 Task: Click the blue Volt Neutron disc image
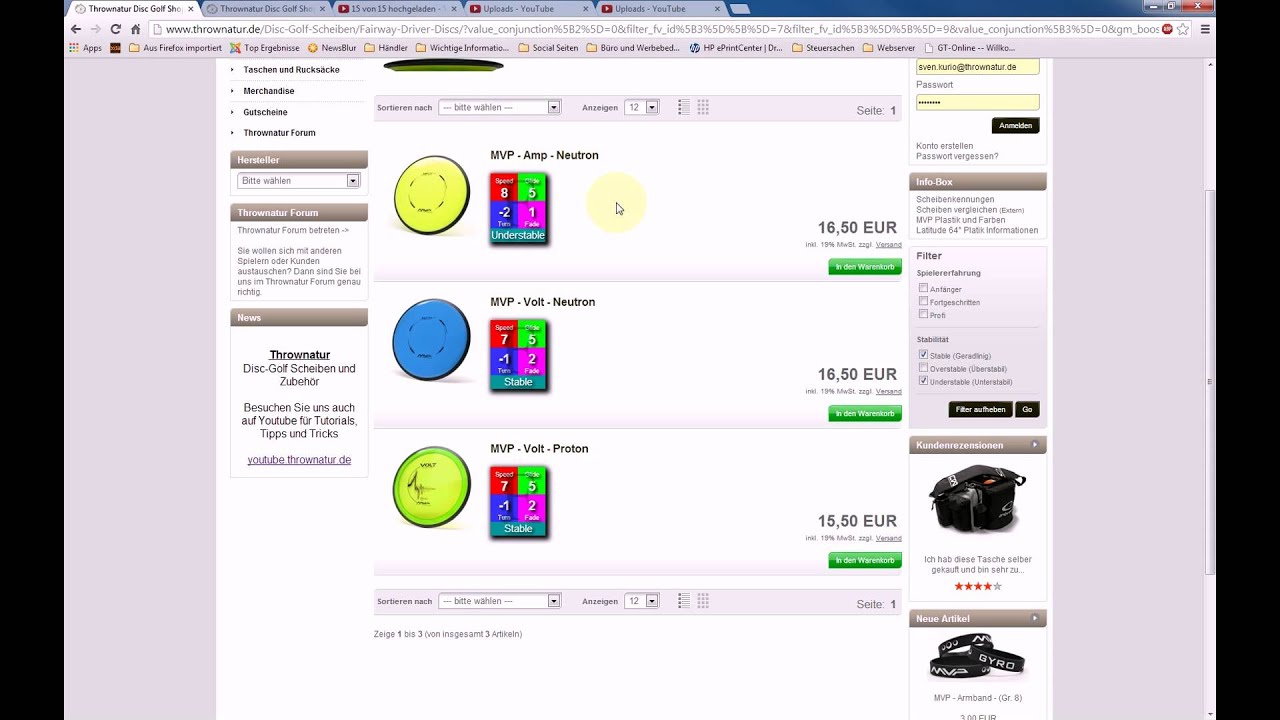coord(432,340)
